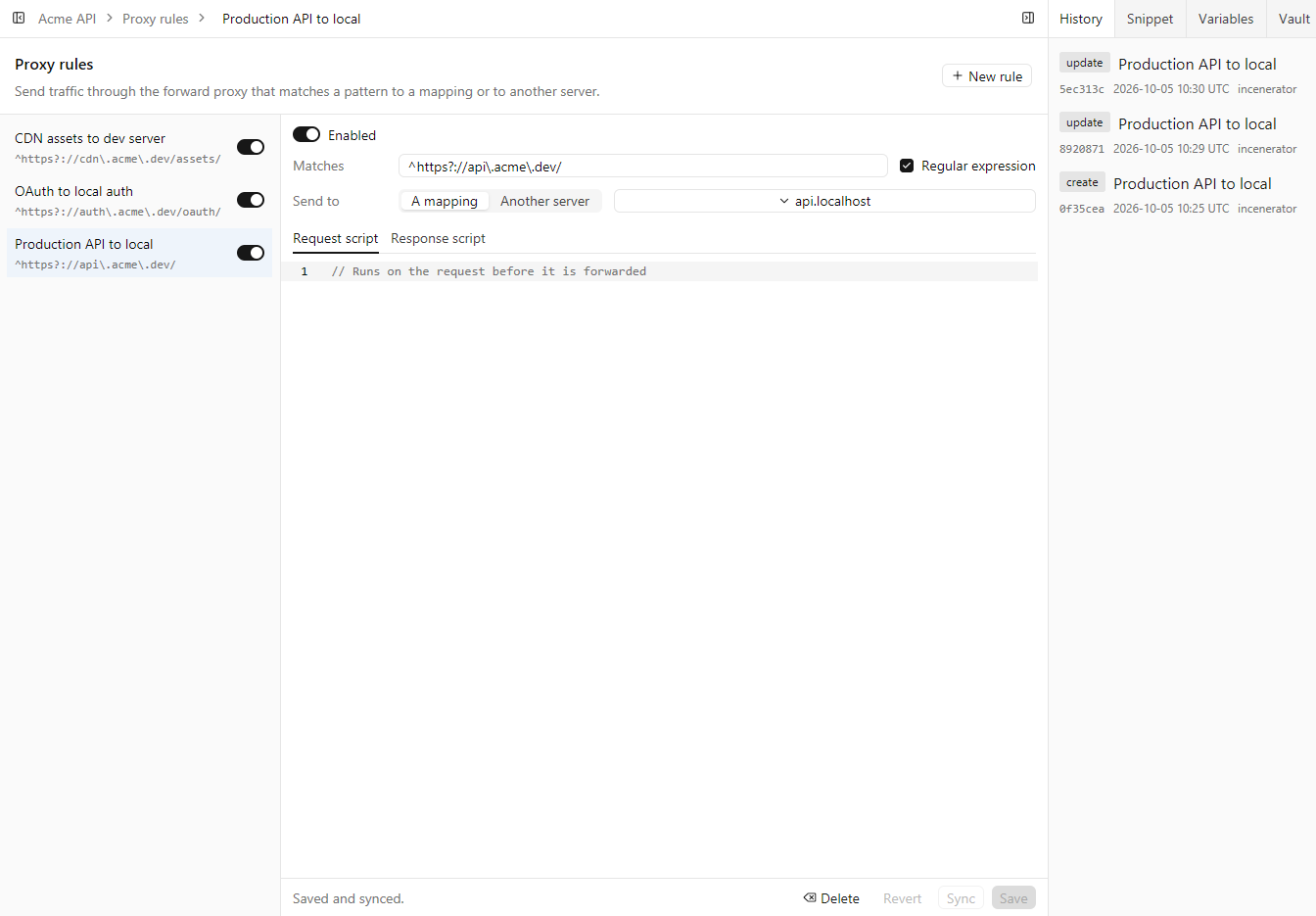This screenshot has width=1316, height=916.
Task: Go to Proxy rules breadcrumb
Action: point(156,19)
